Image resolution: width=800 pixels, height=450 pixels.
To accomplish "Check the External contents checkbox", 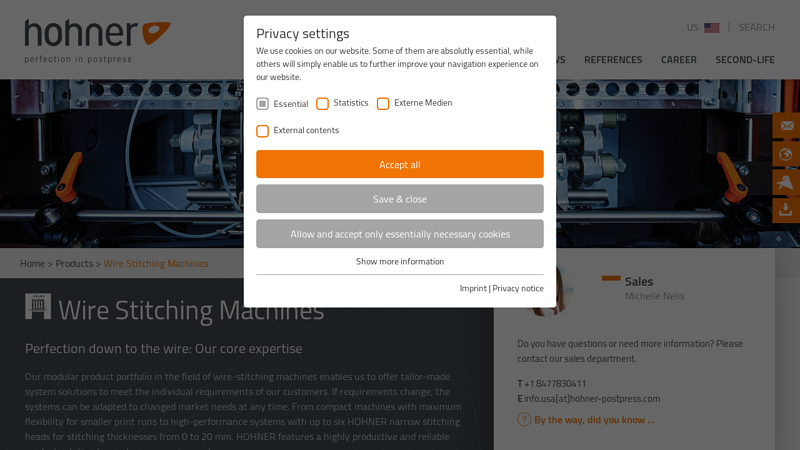I will (x=262, y=131).
